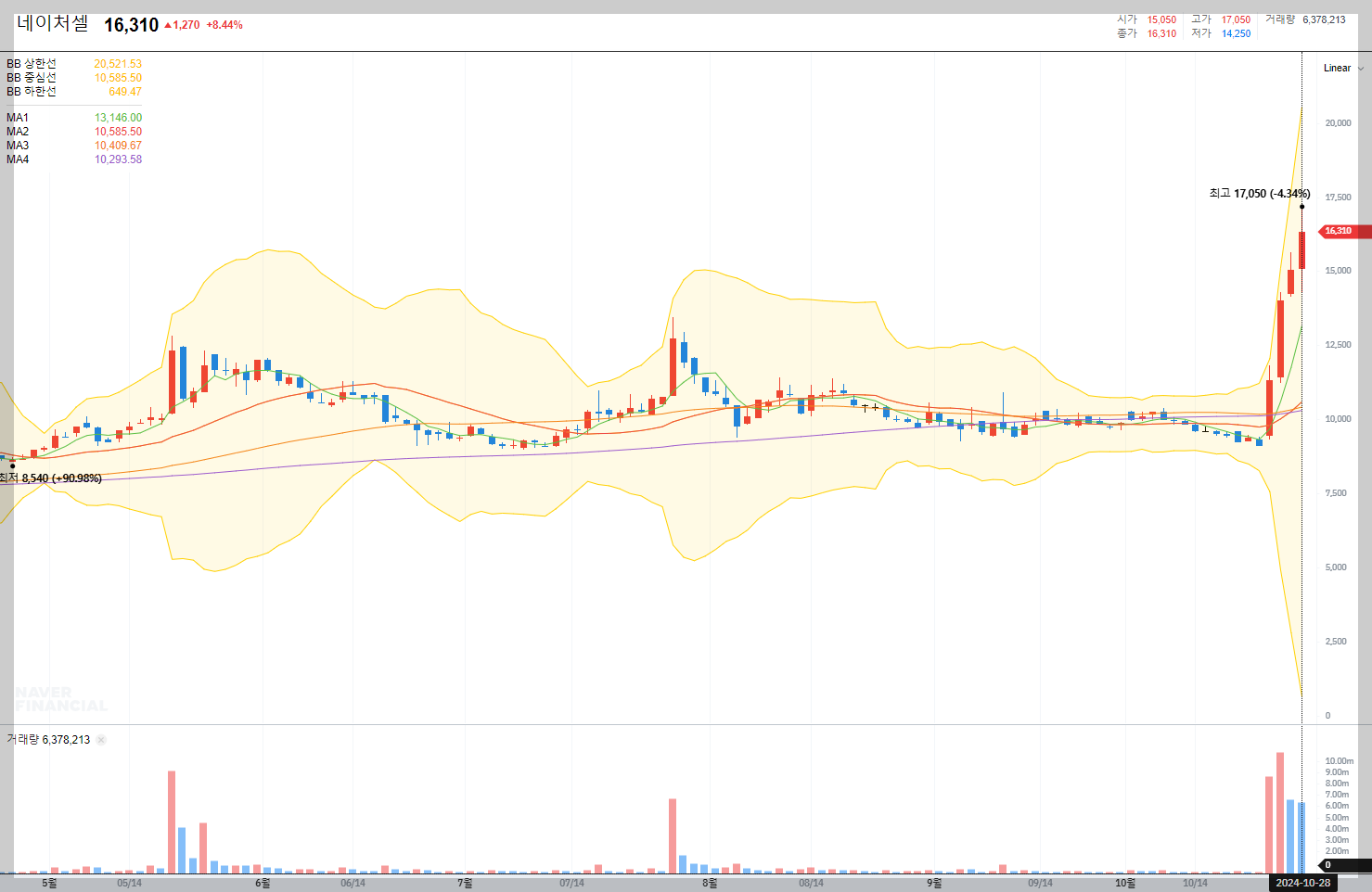
Task: Click the MA4 value 10,293.58
Action: 118,159
